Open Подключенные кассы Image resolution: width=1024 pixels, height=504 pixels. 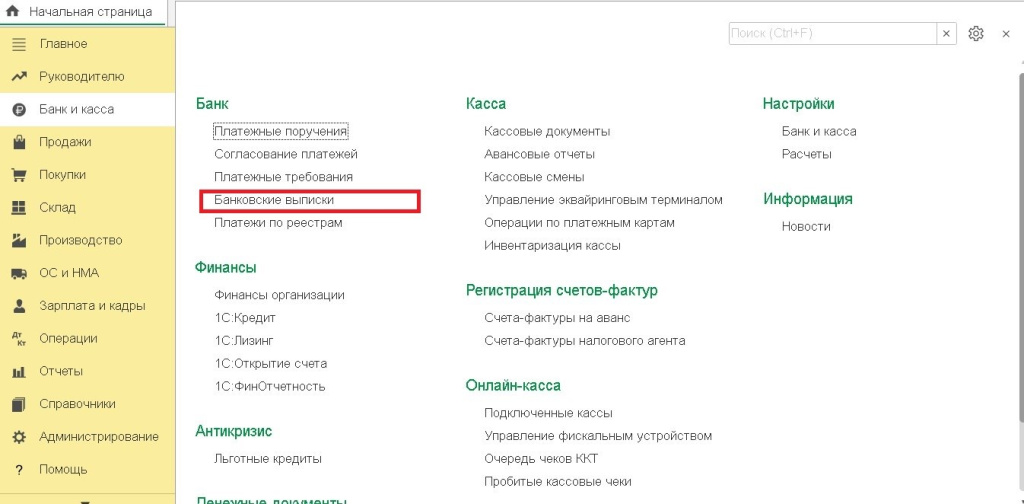pos(549,413)
